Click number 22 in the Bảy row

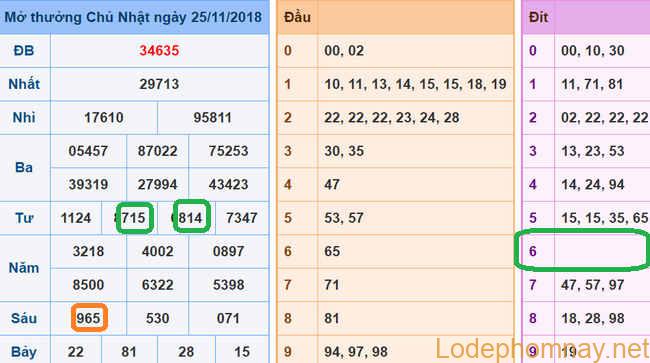tap(76, 352)
